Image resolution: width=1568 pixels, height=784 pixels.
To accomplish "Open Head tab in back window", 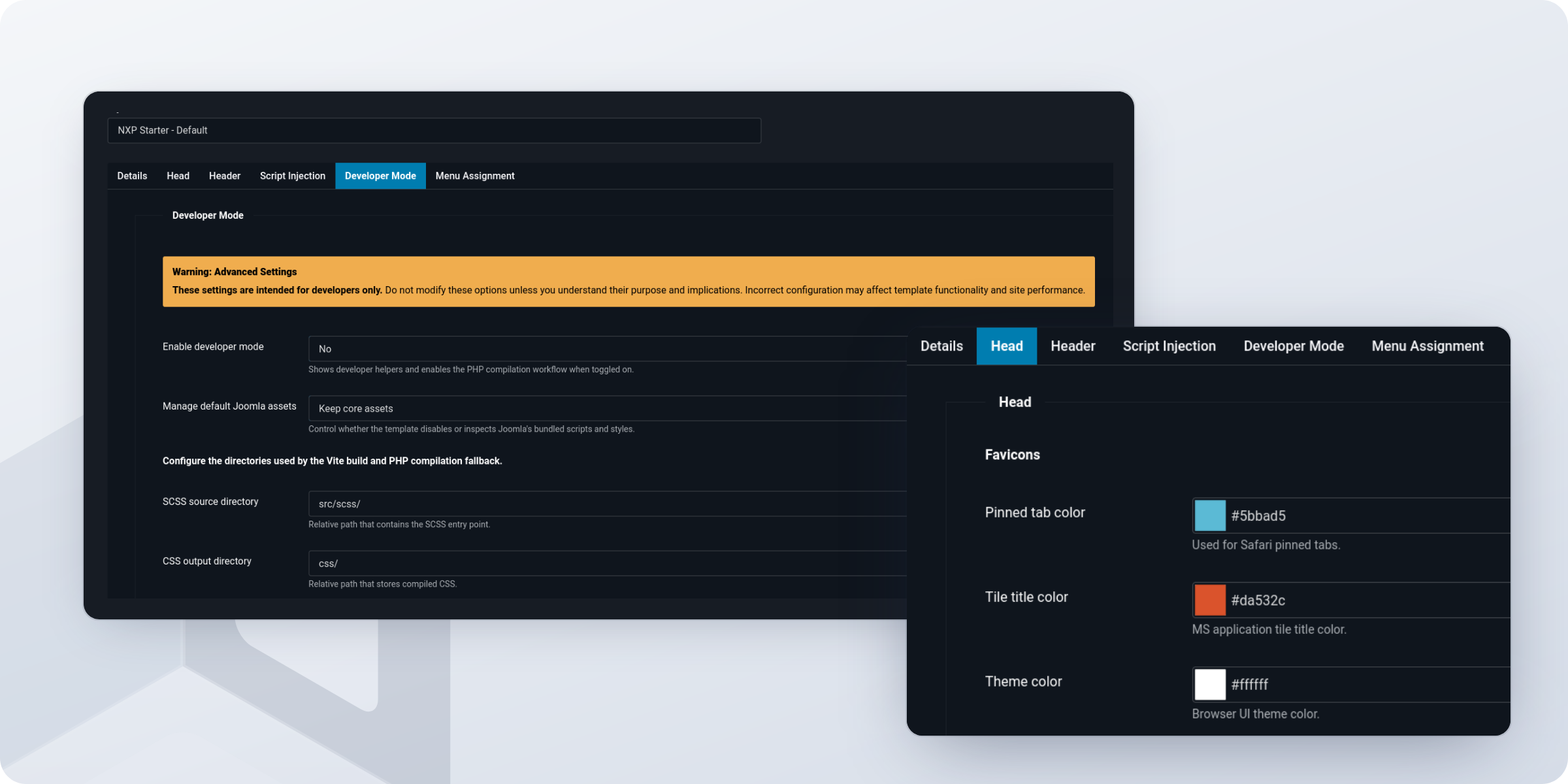I will click(178, 176).
